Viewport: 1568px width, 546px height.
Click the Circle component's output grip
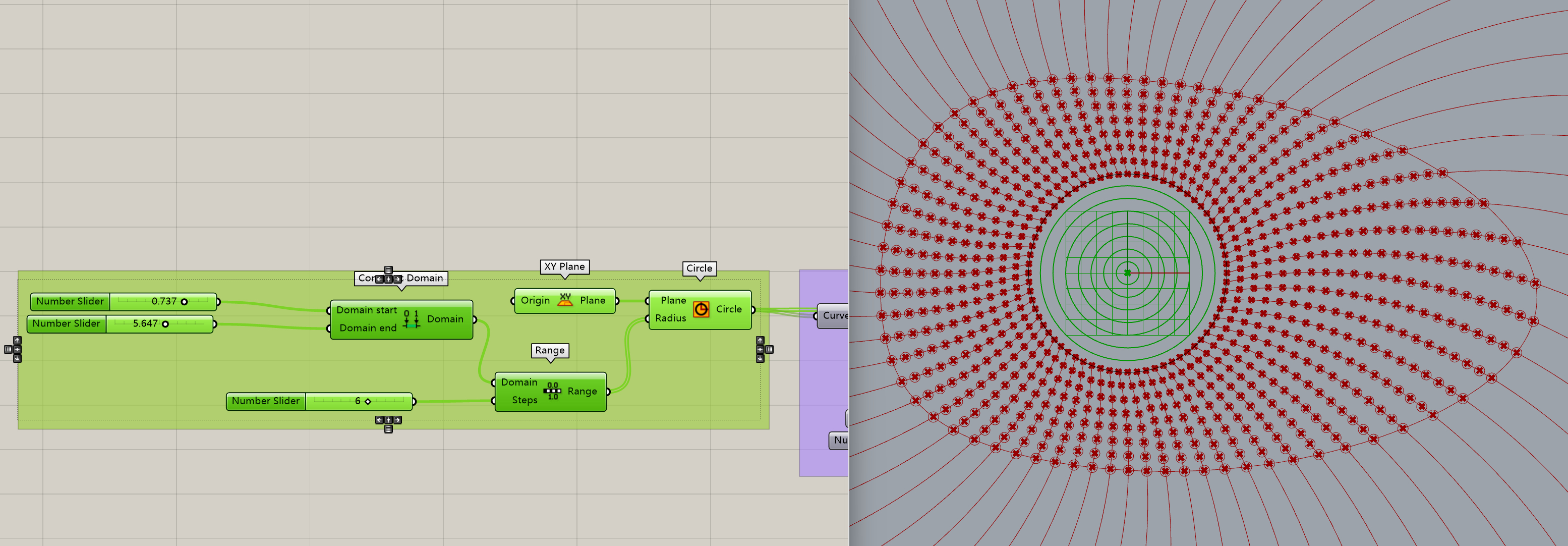pos(753,310)
